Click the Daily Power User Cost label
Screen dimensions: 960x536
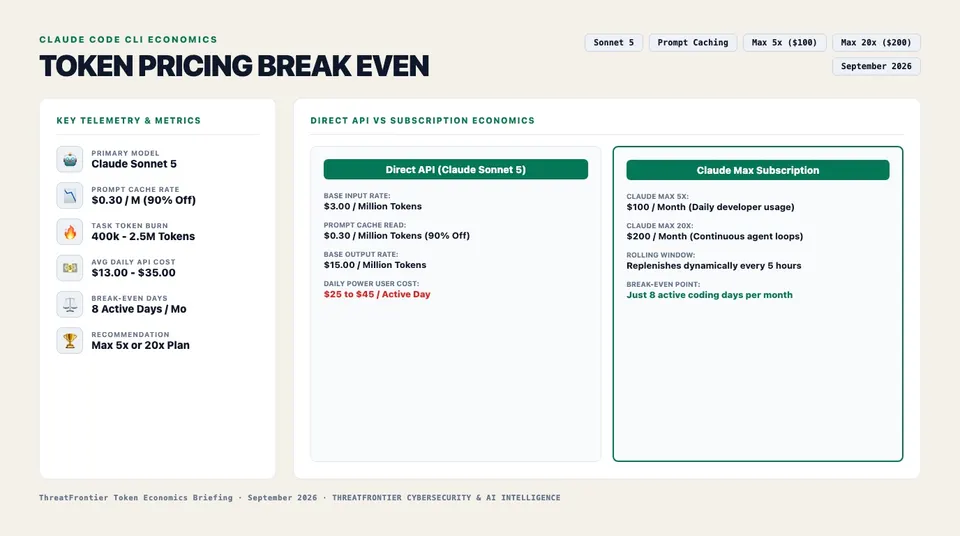372,284
